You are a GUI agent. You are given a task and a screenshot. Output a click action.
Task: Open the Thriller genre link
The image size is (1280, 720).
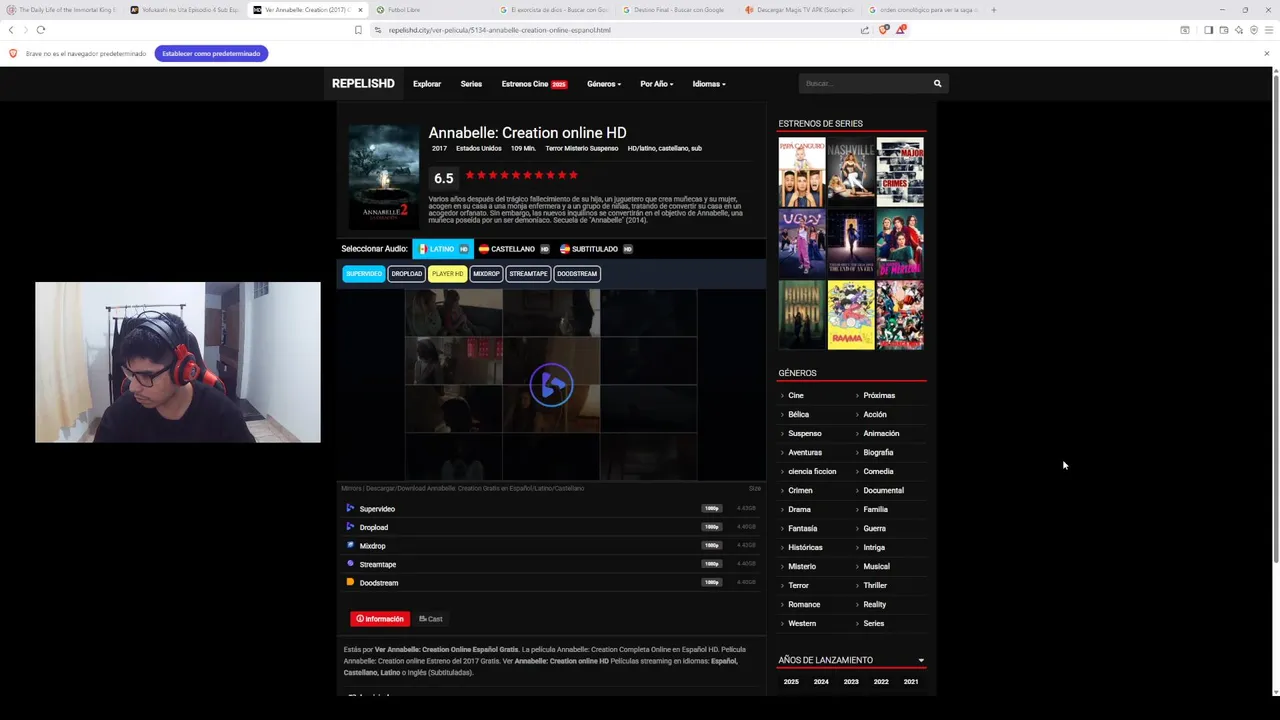875,585
